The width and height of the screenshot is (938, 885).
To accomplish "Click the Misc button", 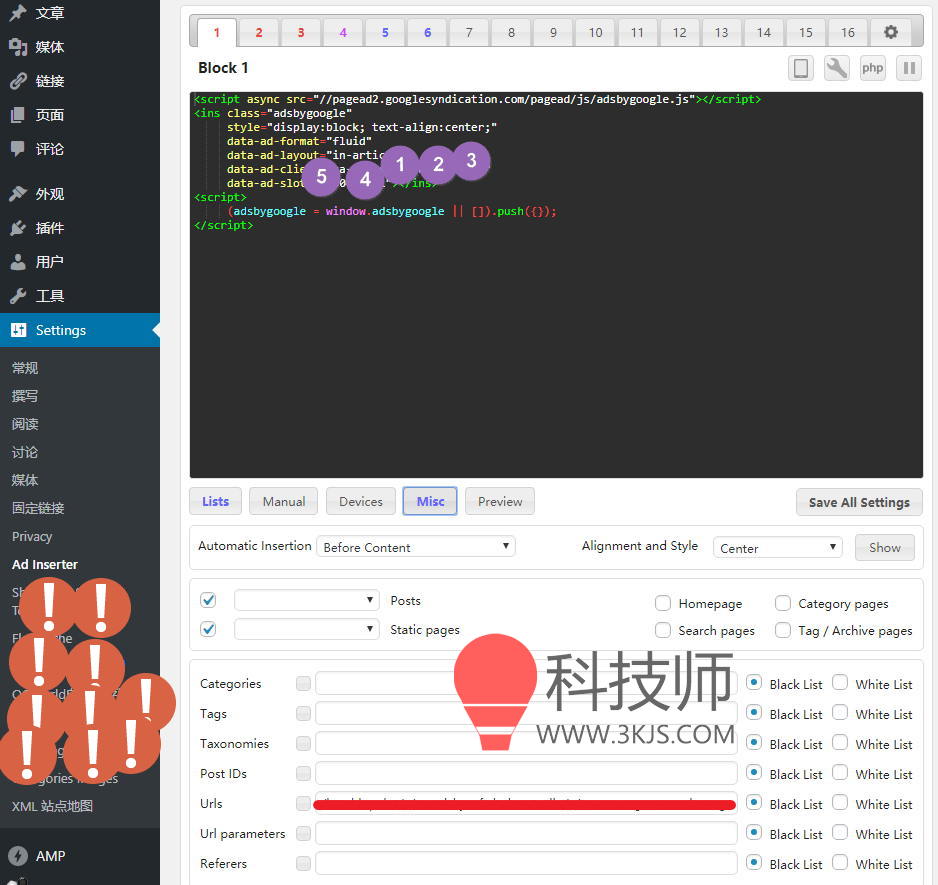I will coord(430,501).
